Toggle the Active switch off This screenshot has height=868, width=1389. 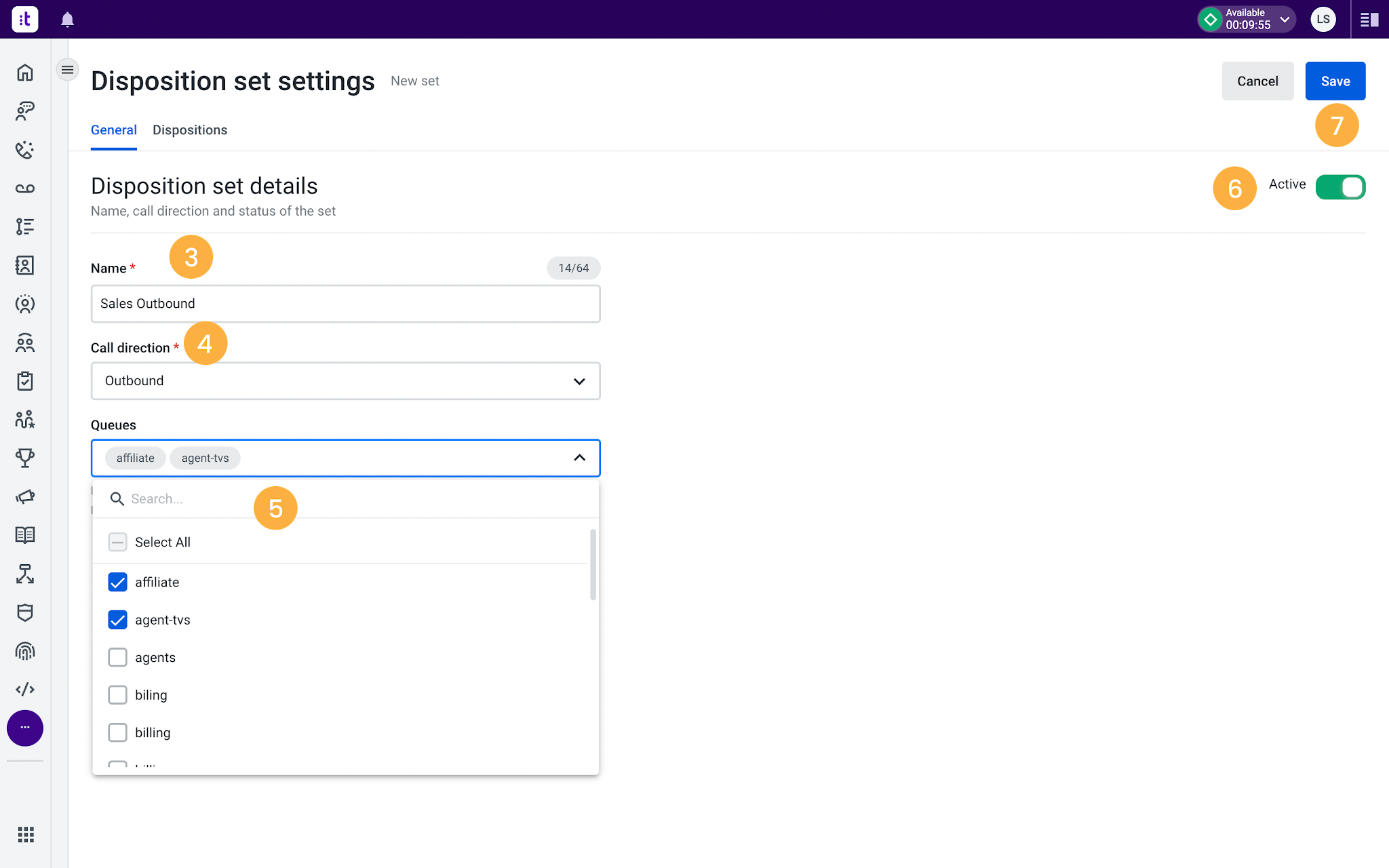[1340, 187]
